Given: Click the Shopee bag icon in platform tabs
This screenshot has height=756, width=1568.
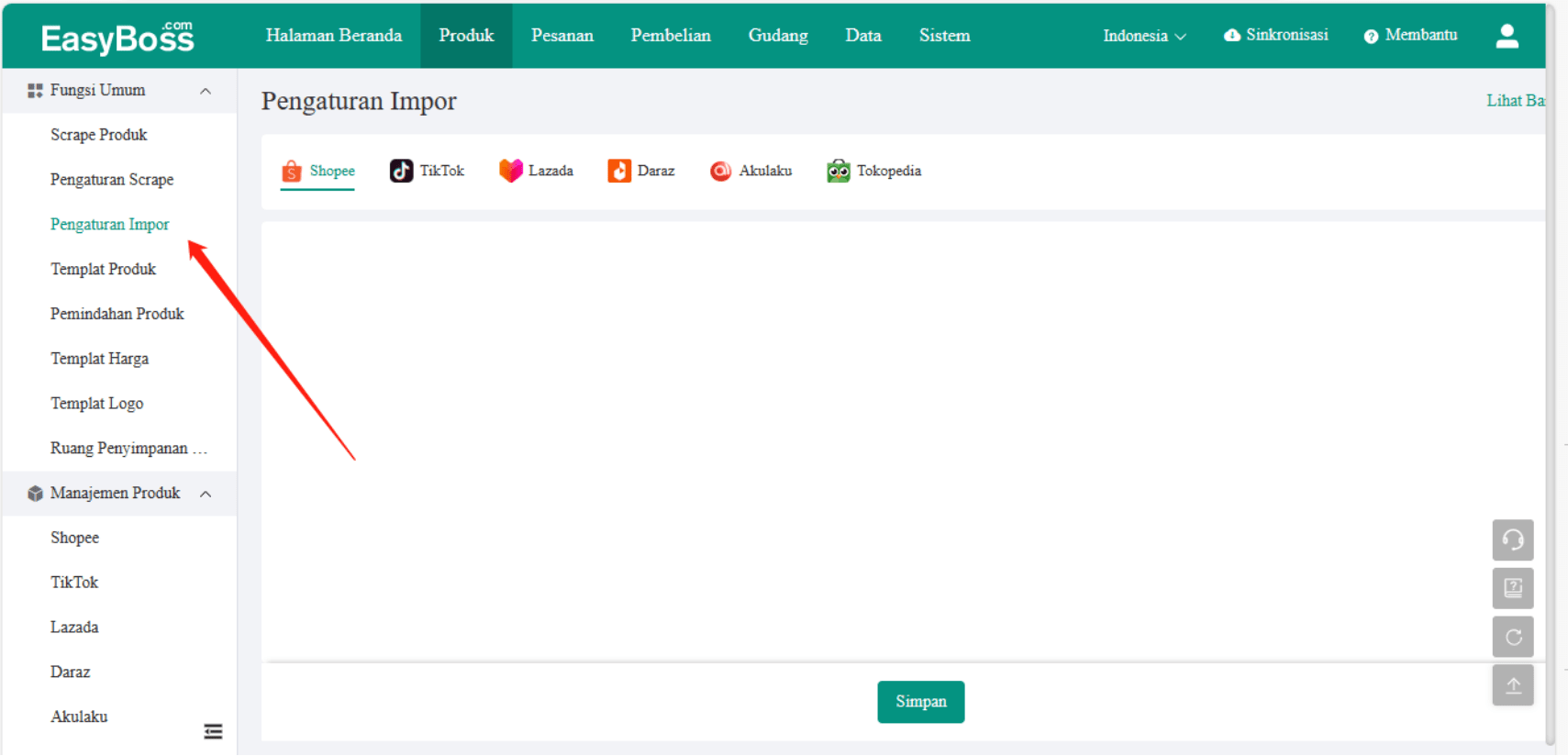Looking at the screenshot, I should pos(292,171).
